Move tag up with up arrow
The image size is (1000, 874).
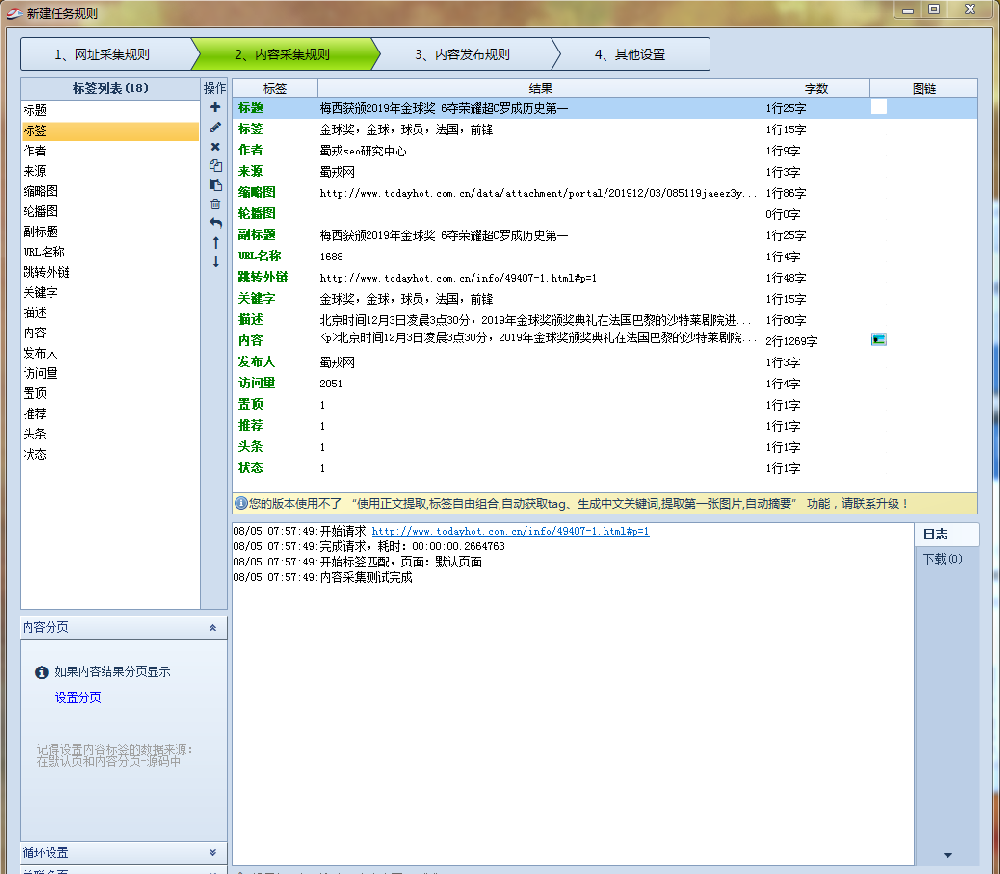point(215,242)
